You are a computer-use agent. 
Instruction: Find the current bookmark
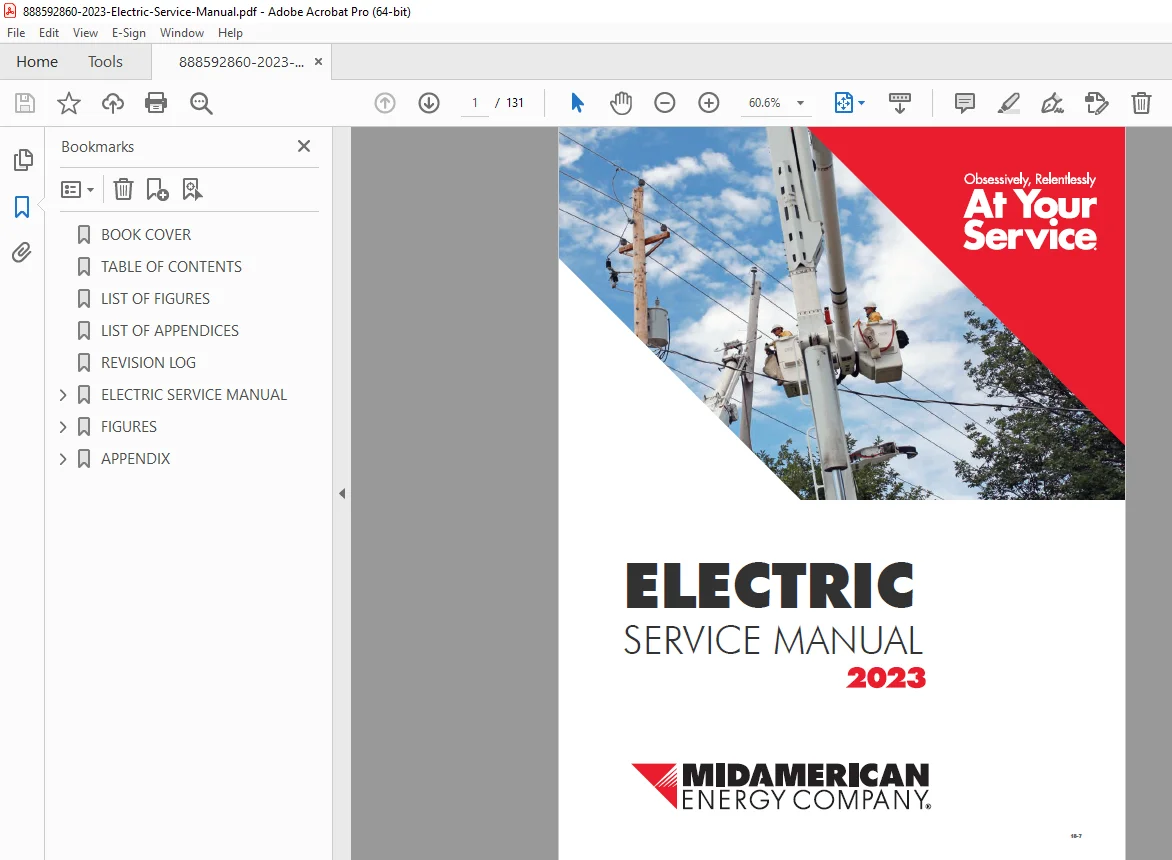192,189
